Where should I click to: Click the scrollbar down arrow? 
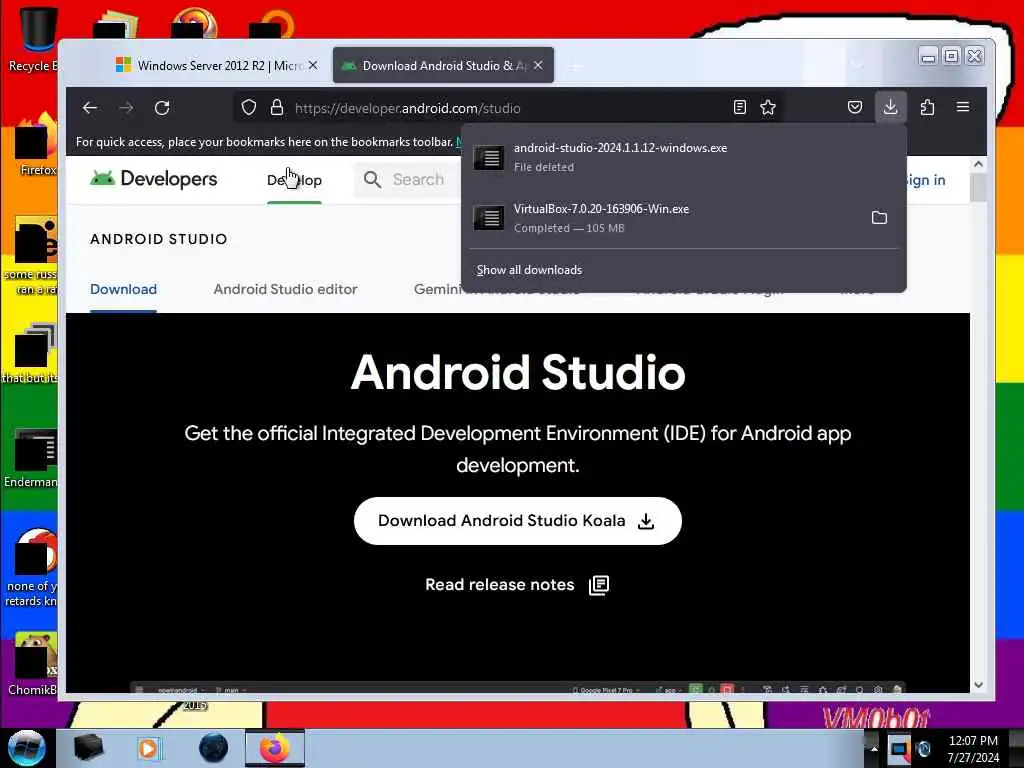click(x=978, y=685)
